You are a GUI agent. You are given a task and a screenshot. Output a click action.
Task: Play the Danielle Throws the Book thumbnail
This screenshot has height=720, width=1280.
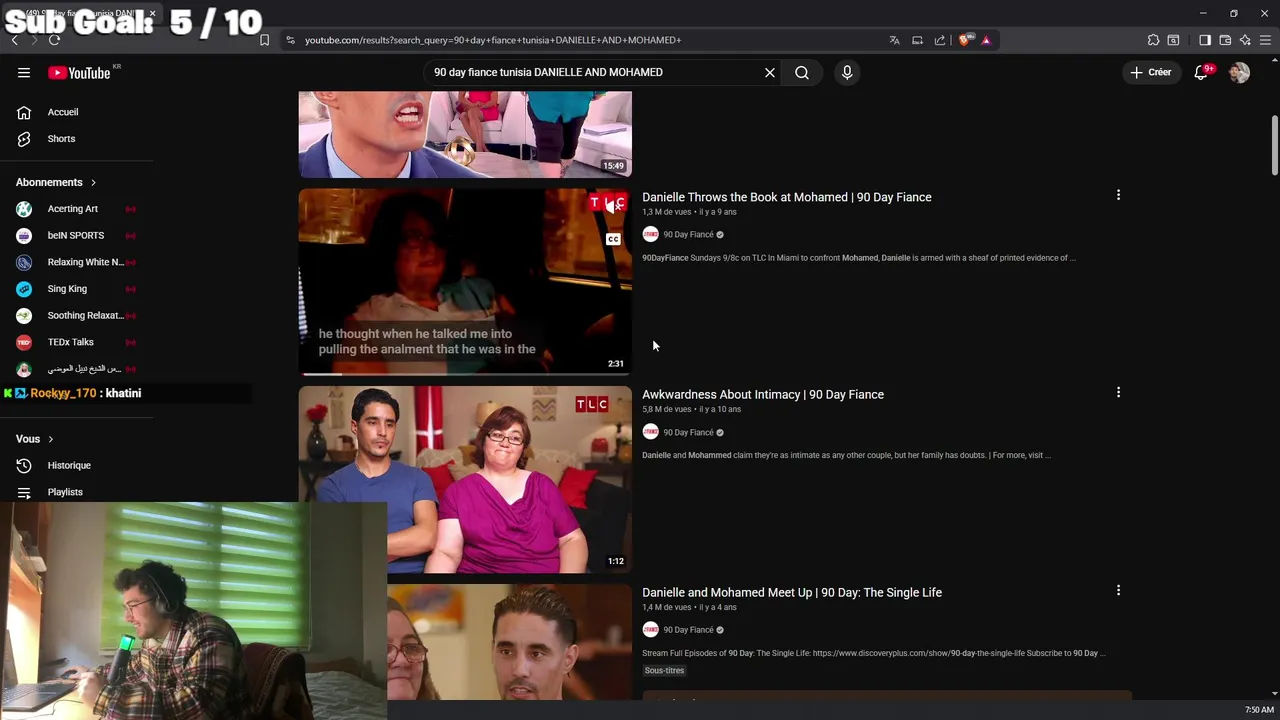[465, 281]
